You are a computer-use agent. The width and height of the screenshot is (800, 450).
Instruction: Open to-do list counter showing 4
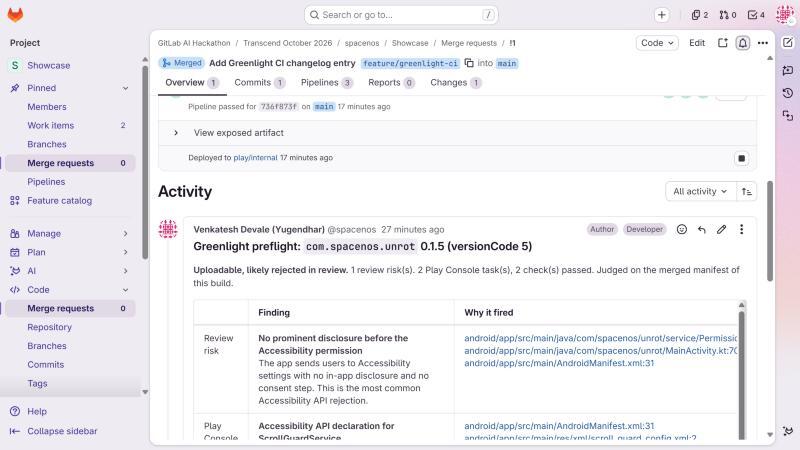[756, 15]
